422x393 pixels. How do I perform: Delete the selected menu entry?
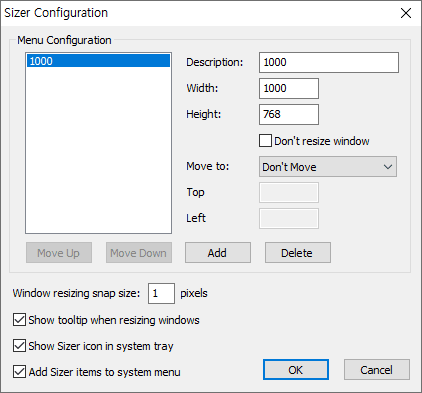pyautogui.click(x=298, y=253)
